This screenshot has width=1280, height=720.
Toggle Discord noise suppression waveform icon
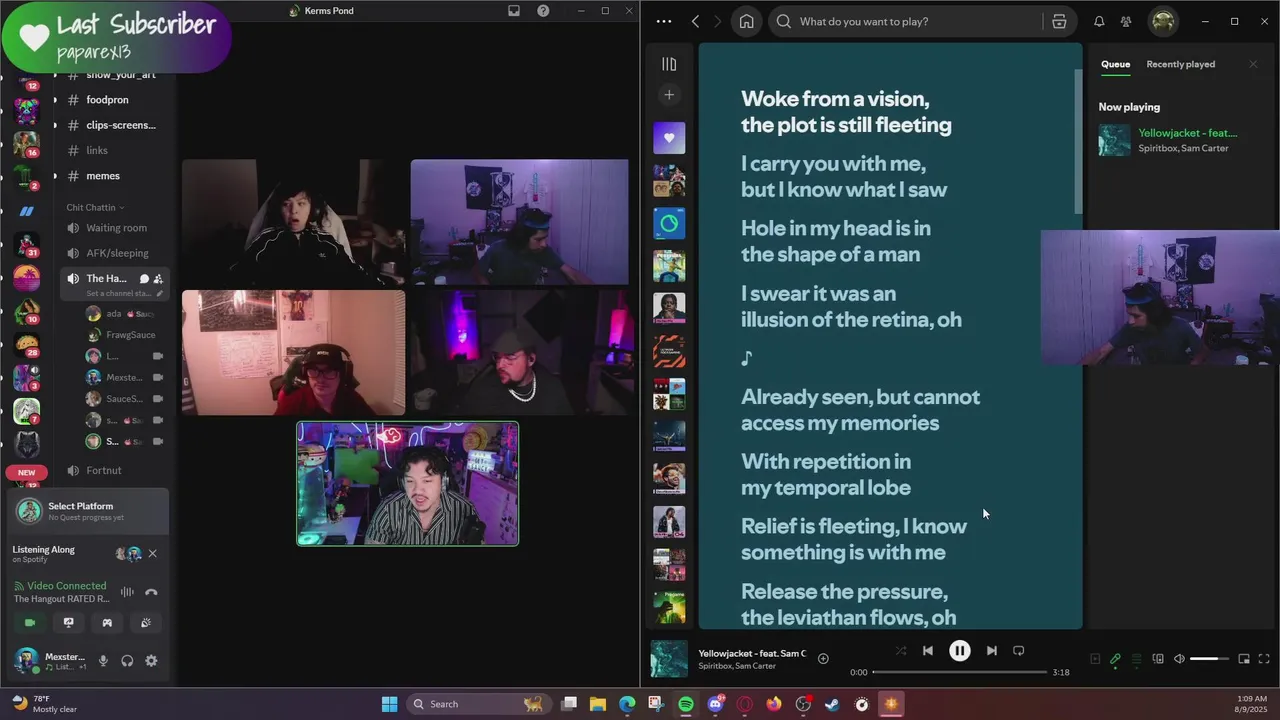click(x=127, y=592)
